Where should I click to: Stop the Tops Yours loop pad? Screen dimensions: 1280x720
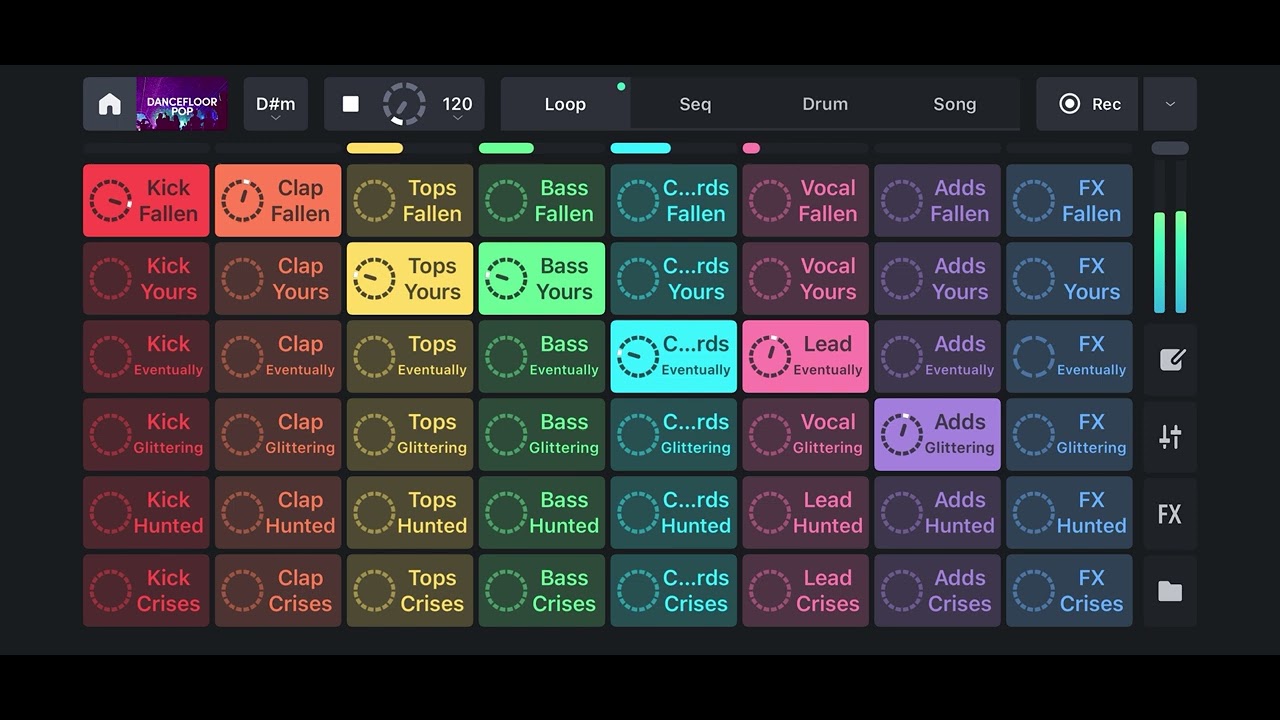[410, 279]
